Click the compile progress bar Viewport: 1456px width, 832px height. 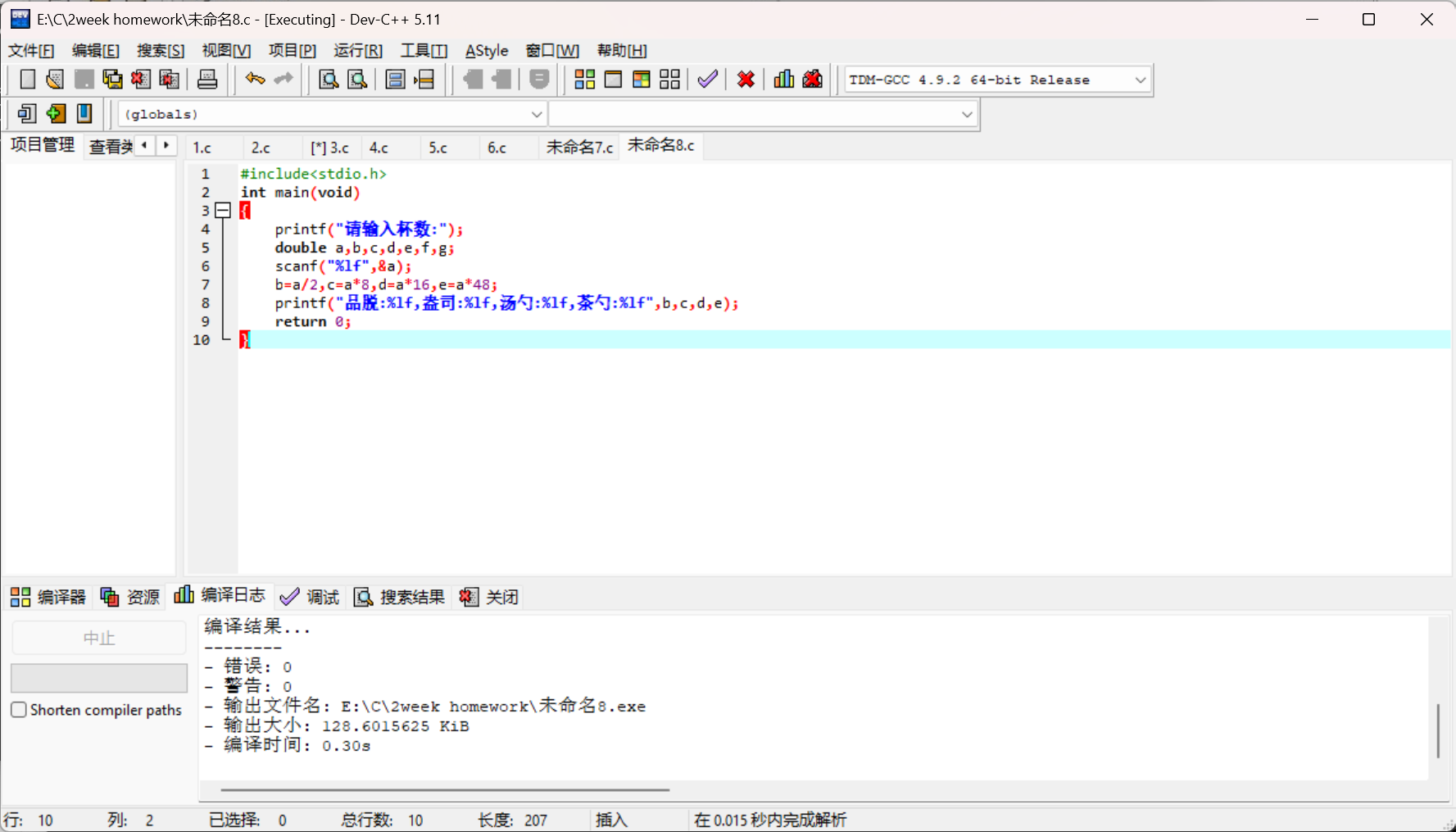pyautogui.click(x=99, y=678)
